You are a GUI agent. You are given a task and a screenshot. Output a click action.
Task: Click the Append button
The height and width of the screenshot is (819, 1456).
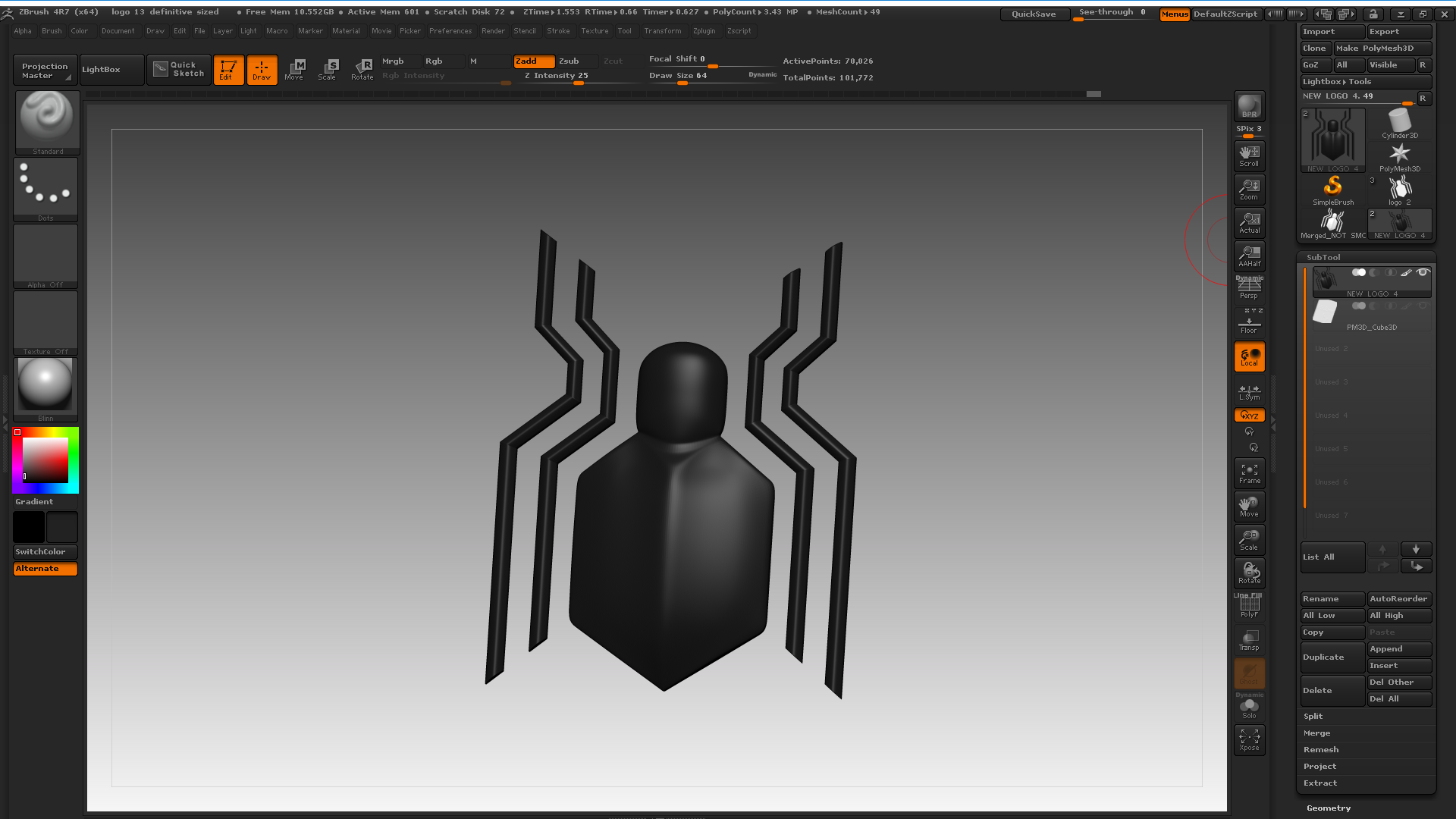tap(1399, 649)
